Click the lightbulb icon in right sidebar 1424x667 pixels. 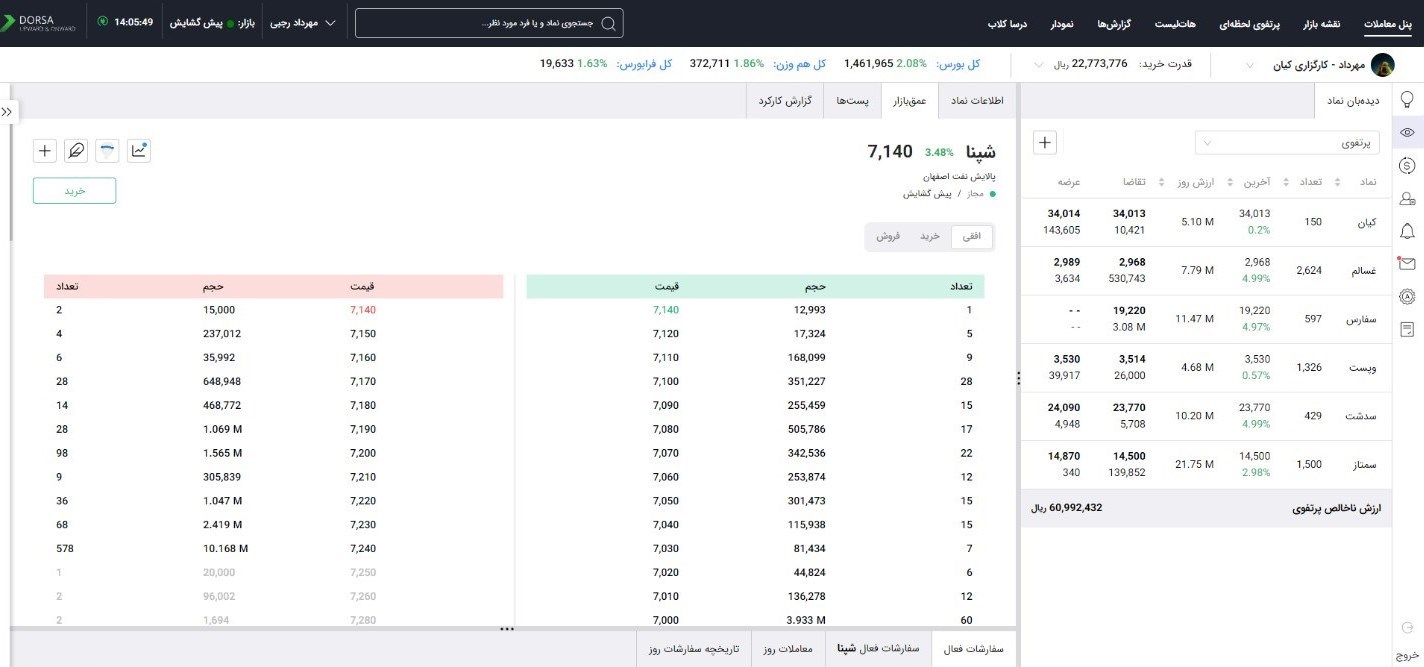pos(1407,100)
